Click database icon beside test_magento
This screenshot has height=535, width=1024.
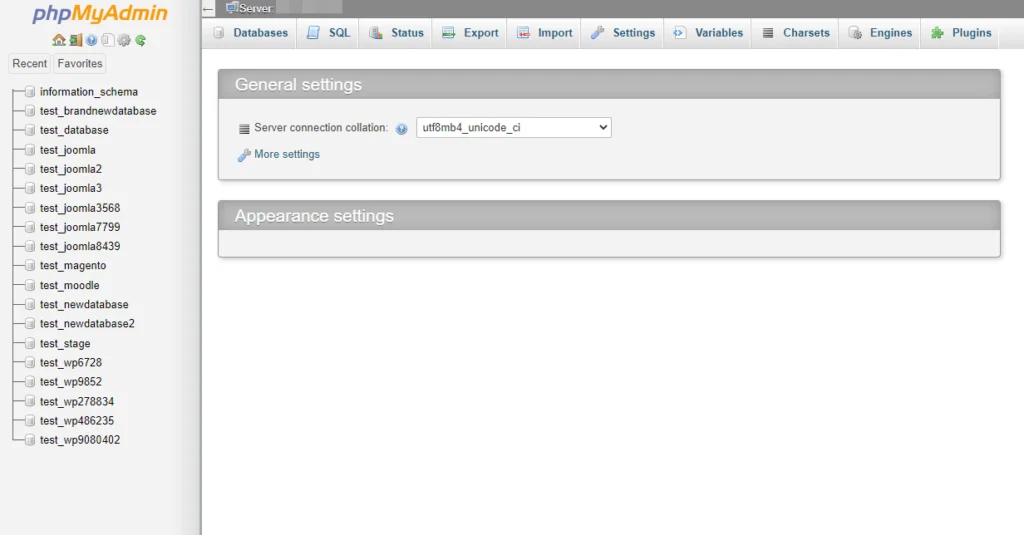tap(29, 266)
